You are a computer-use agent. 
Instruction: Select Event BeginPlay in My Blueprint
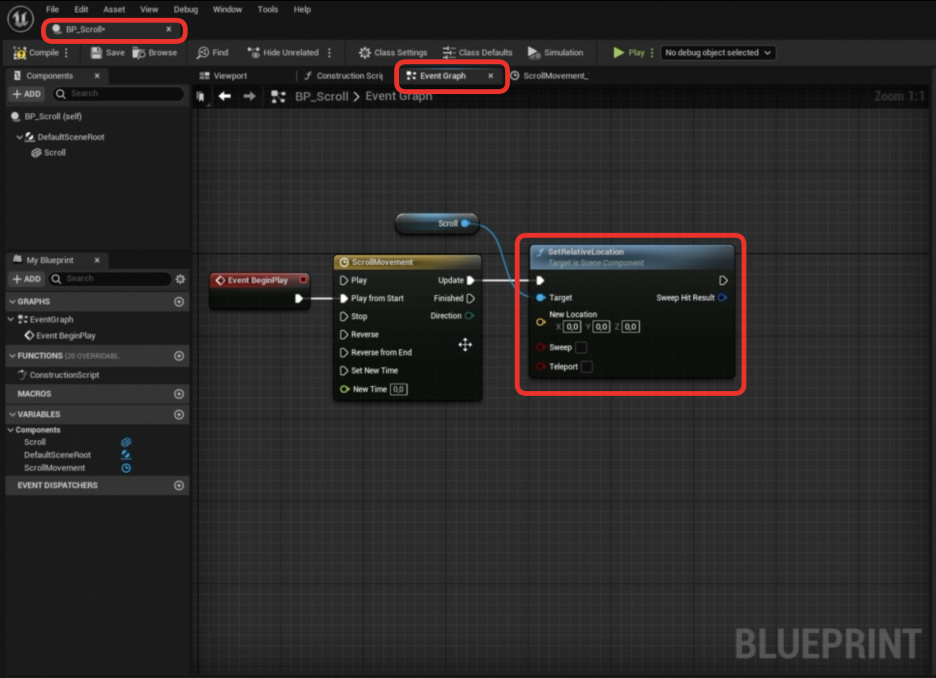coord(60,335)
